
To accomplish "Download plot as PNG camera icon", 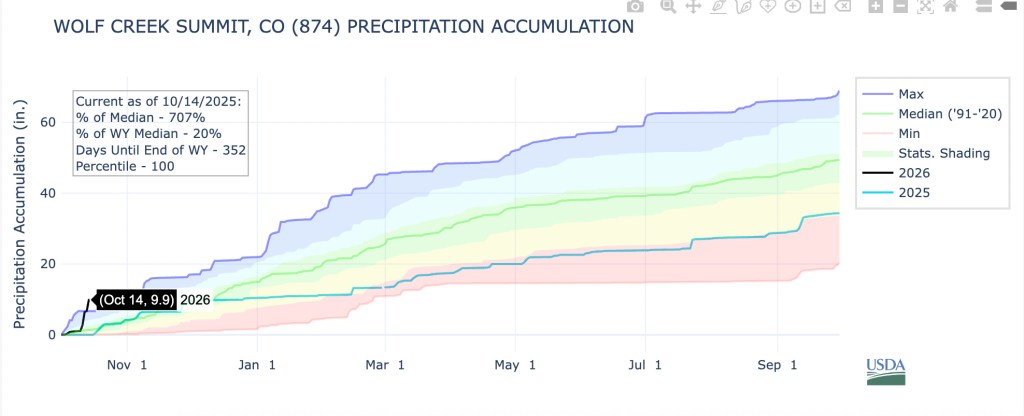I will click(x=634, y=7).
